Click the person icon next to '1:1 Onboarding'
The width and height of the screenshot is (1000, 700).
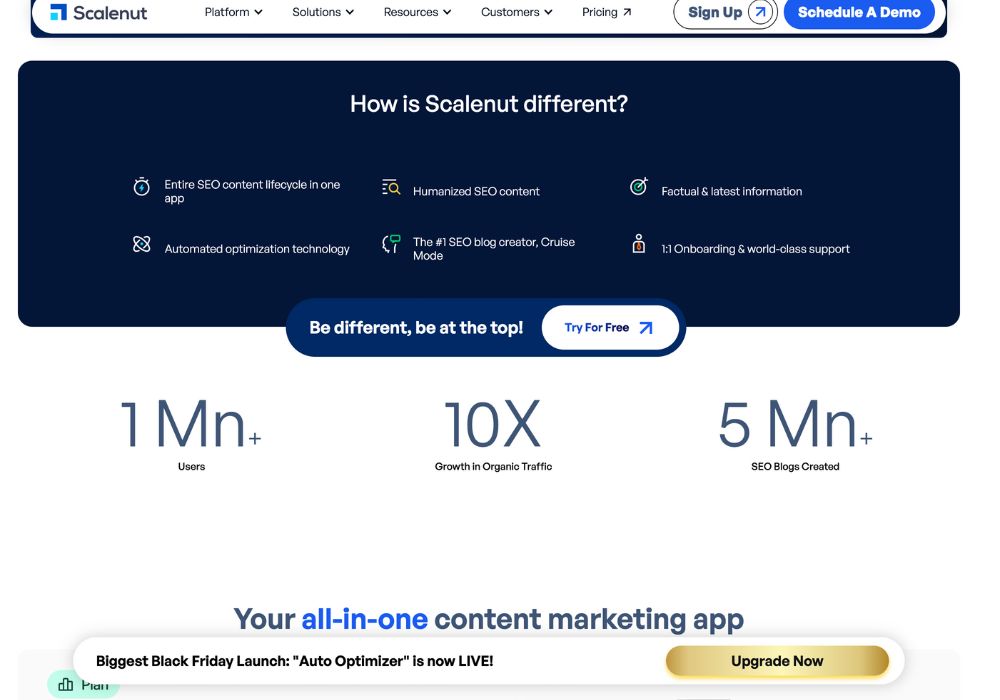pyautogui.click(x=638, y=243)
